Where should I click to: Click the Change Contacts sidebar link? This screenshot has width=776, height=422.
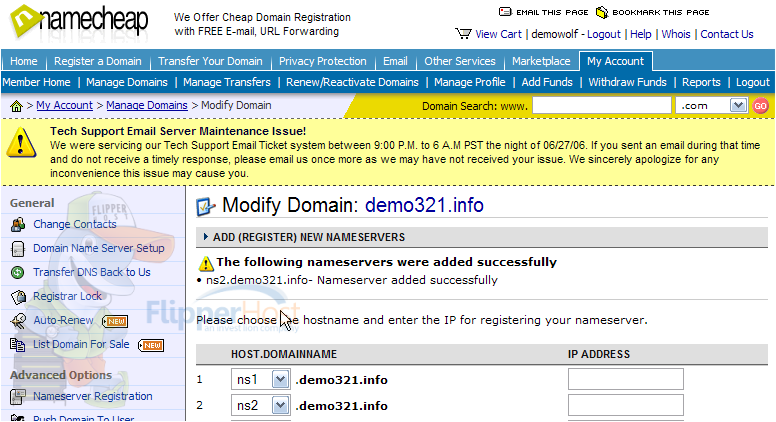(75, 224)
